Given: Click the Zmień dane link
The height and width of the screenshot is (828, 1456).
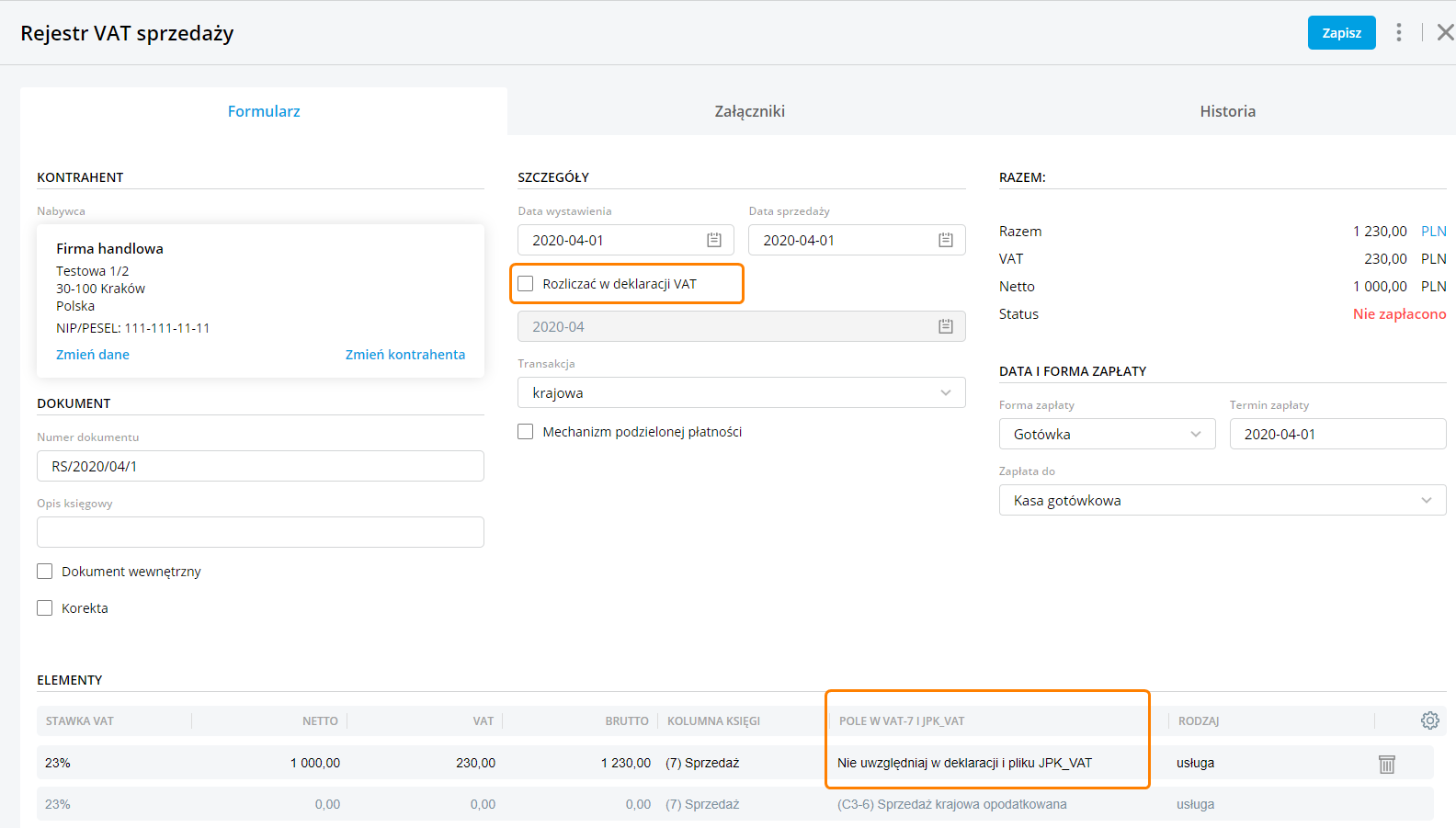Looking at the screenshot, I should tap(93, 355).
